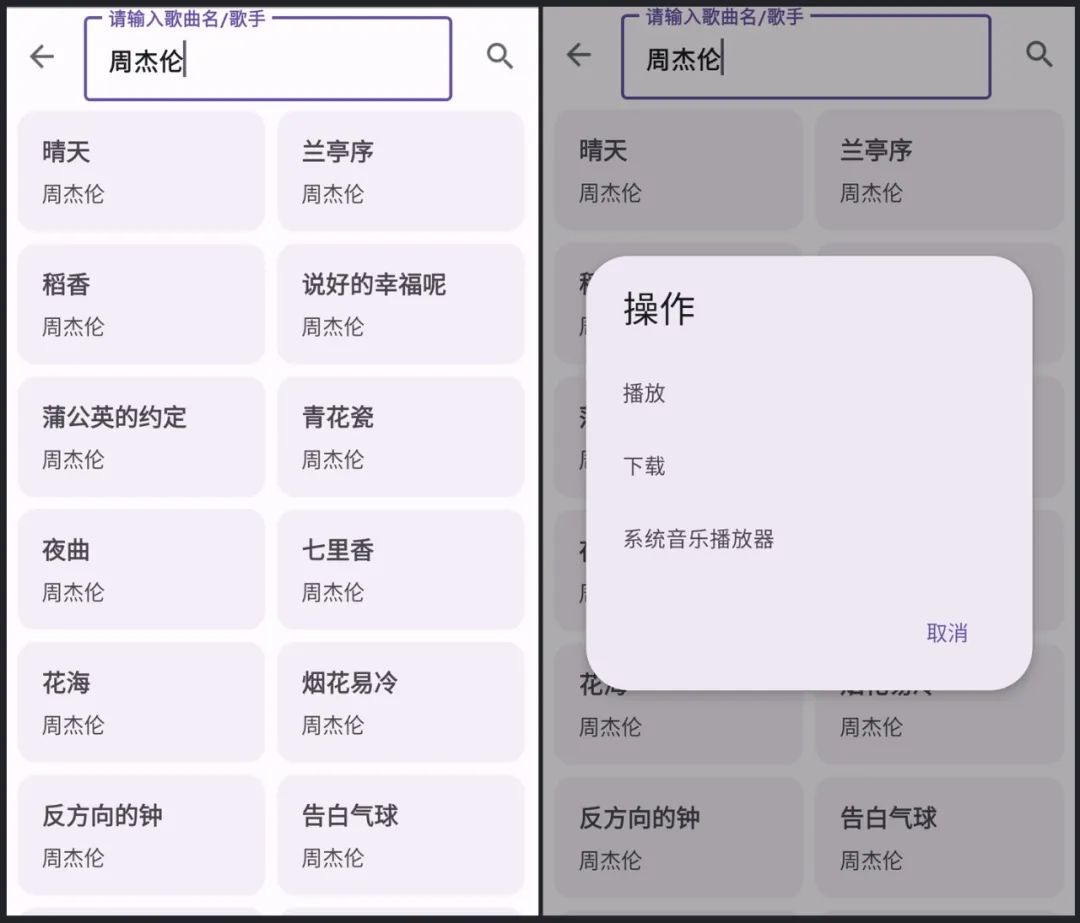This screenshot has width=1080, height=923.
Task: Select 蒲公英的约定 song card
Action: coord(141,437)
